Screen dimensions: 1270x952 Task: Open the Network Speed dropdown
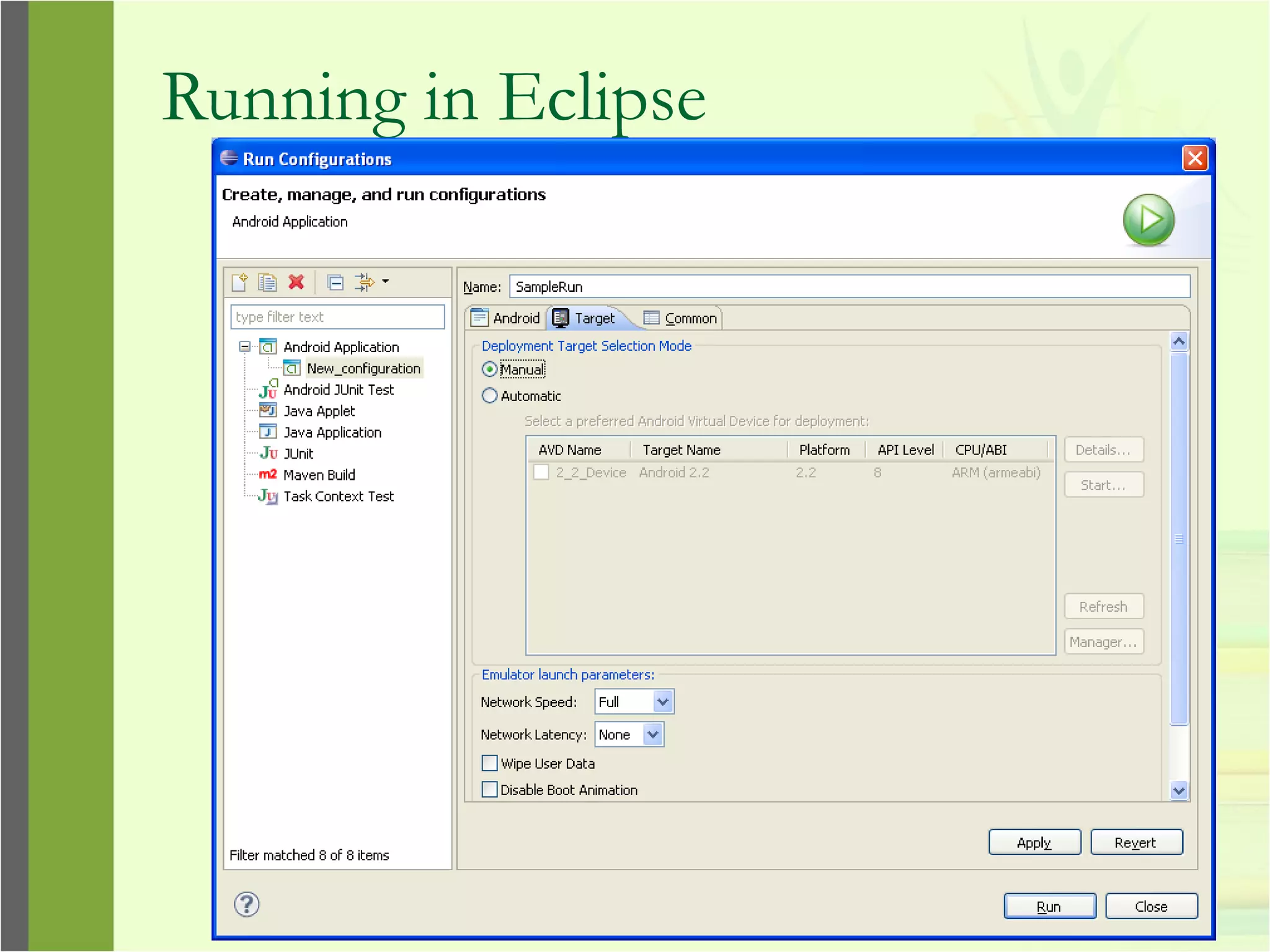point(663,702)
